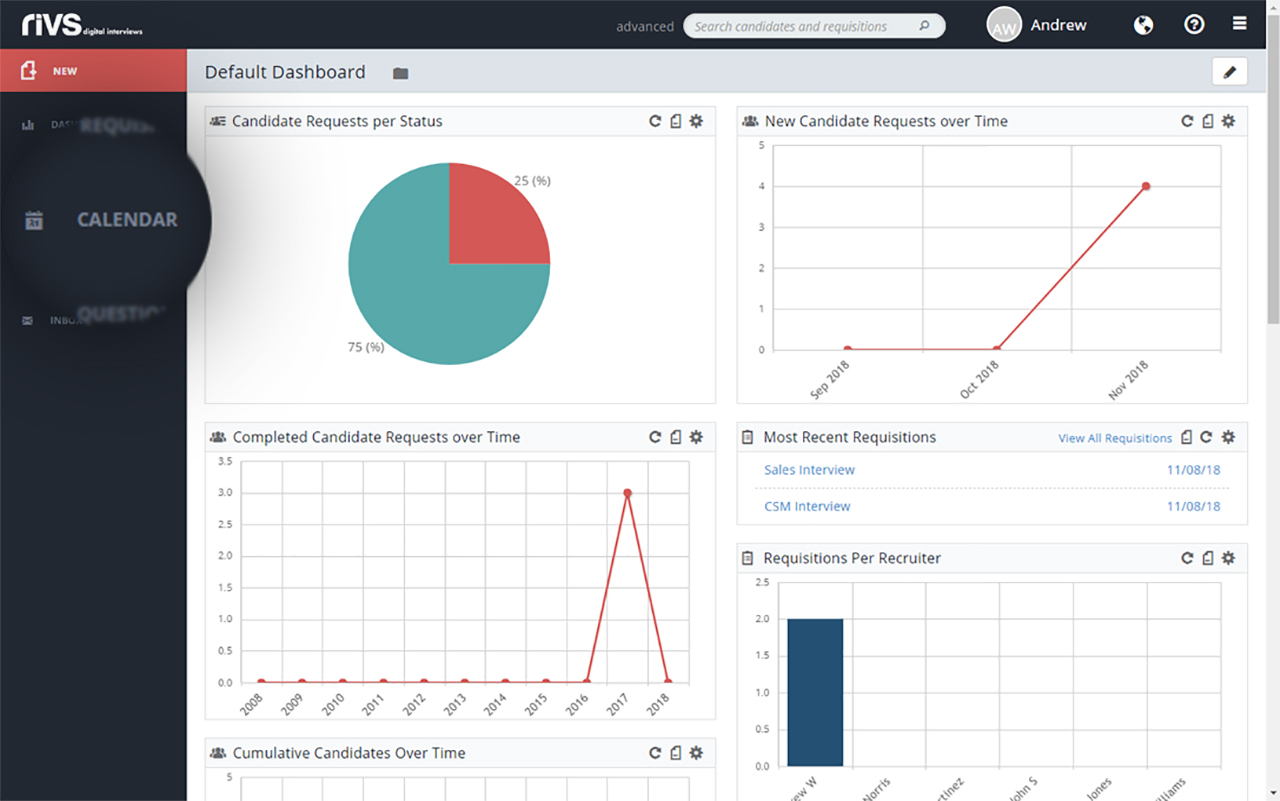Open settings of Requisitions Per Recruiter widget
The image size is (1280, 801).
pyautogui.click(x=1228, y=558)
